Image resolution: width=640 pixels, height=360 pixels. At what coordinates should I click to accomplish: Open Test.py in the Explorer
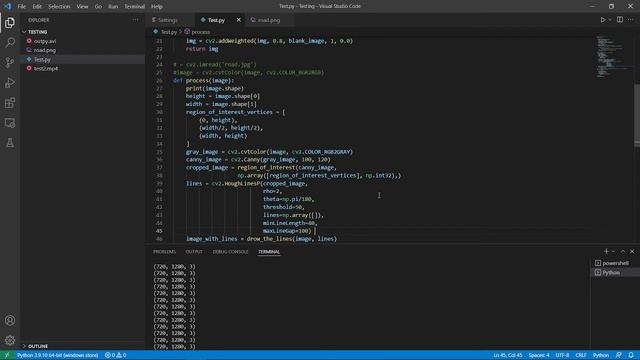click(42, 60)
